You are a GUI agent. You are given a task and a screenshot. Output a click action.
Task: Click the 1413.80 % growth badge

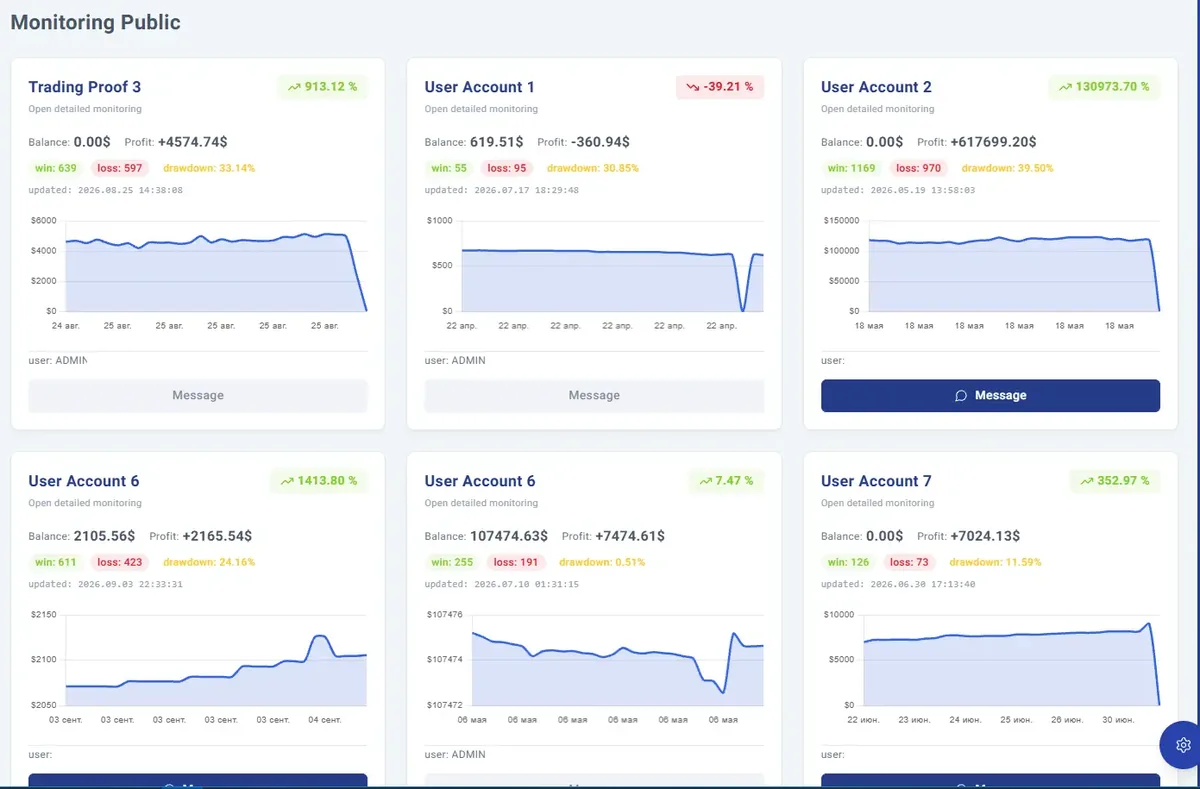(x=319, y=481)
